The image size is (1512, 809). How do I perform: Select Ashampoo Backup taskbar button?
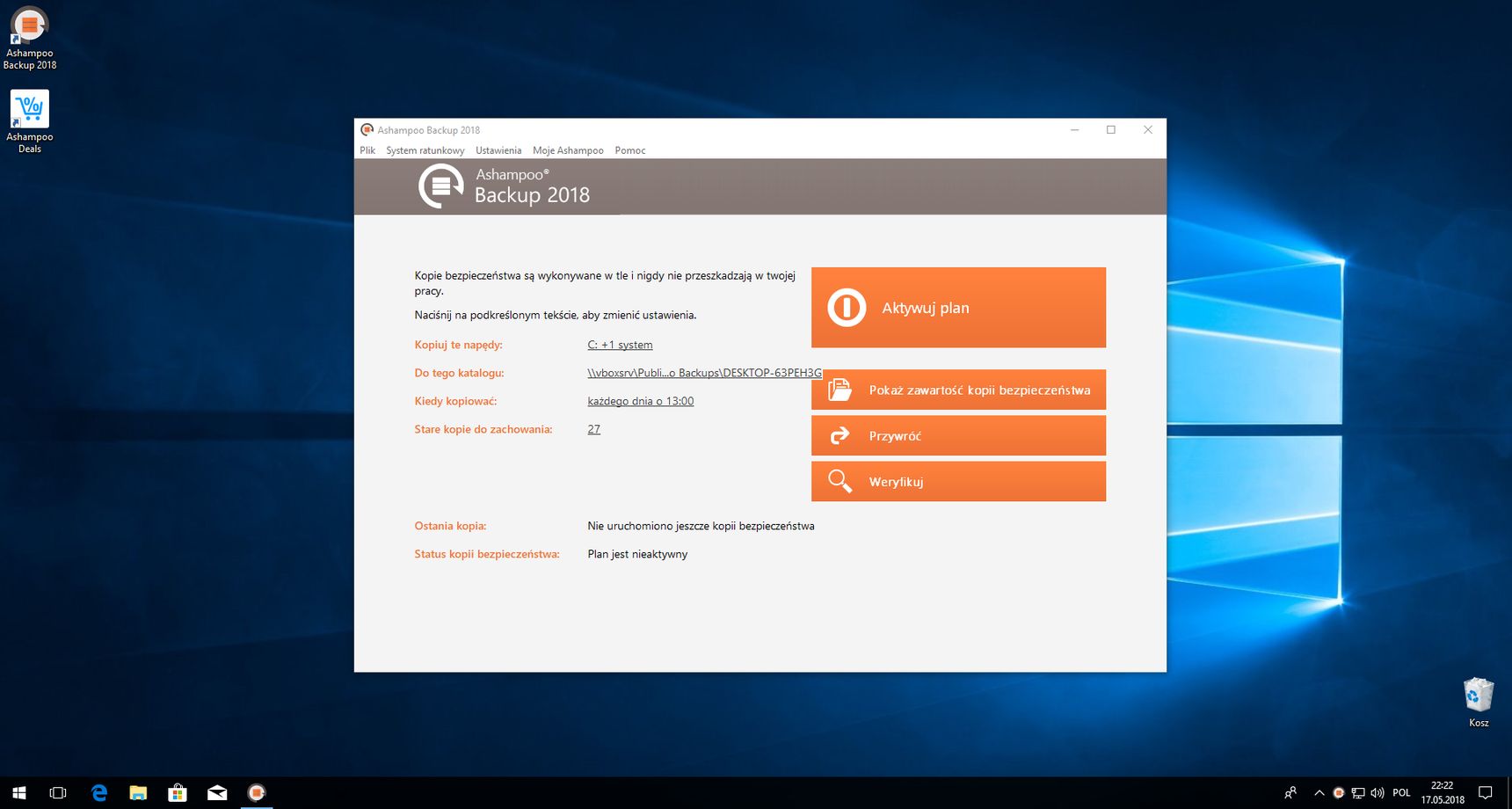click(257, 792)
